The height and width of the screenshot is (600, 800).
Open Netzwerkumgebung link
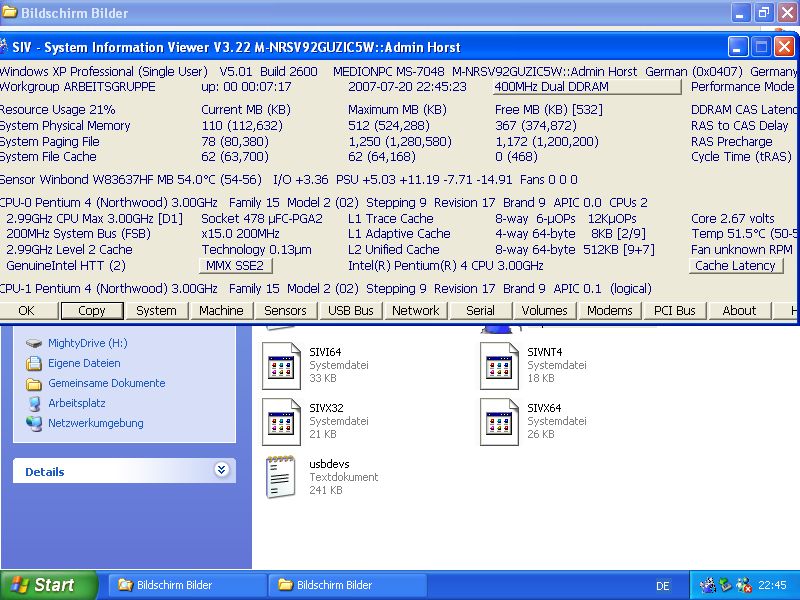[95, 423]
